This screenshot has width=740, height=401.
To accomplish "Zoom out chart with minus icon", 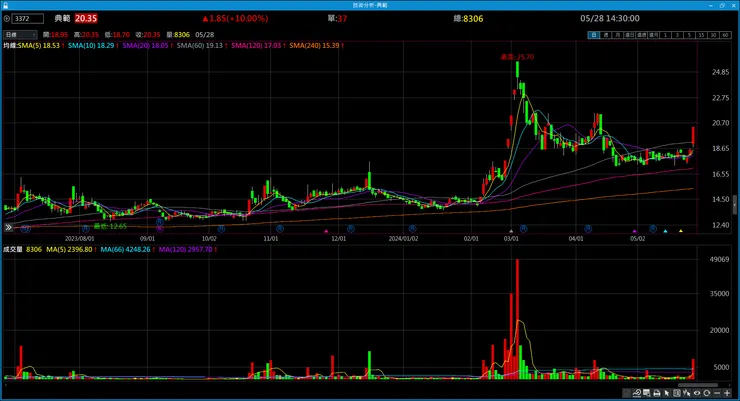I will click(x=717, y=393).
